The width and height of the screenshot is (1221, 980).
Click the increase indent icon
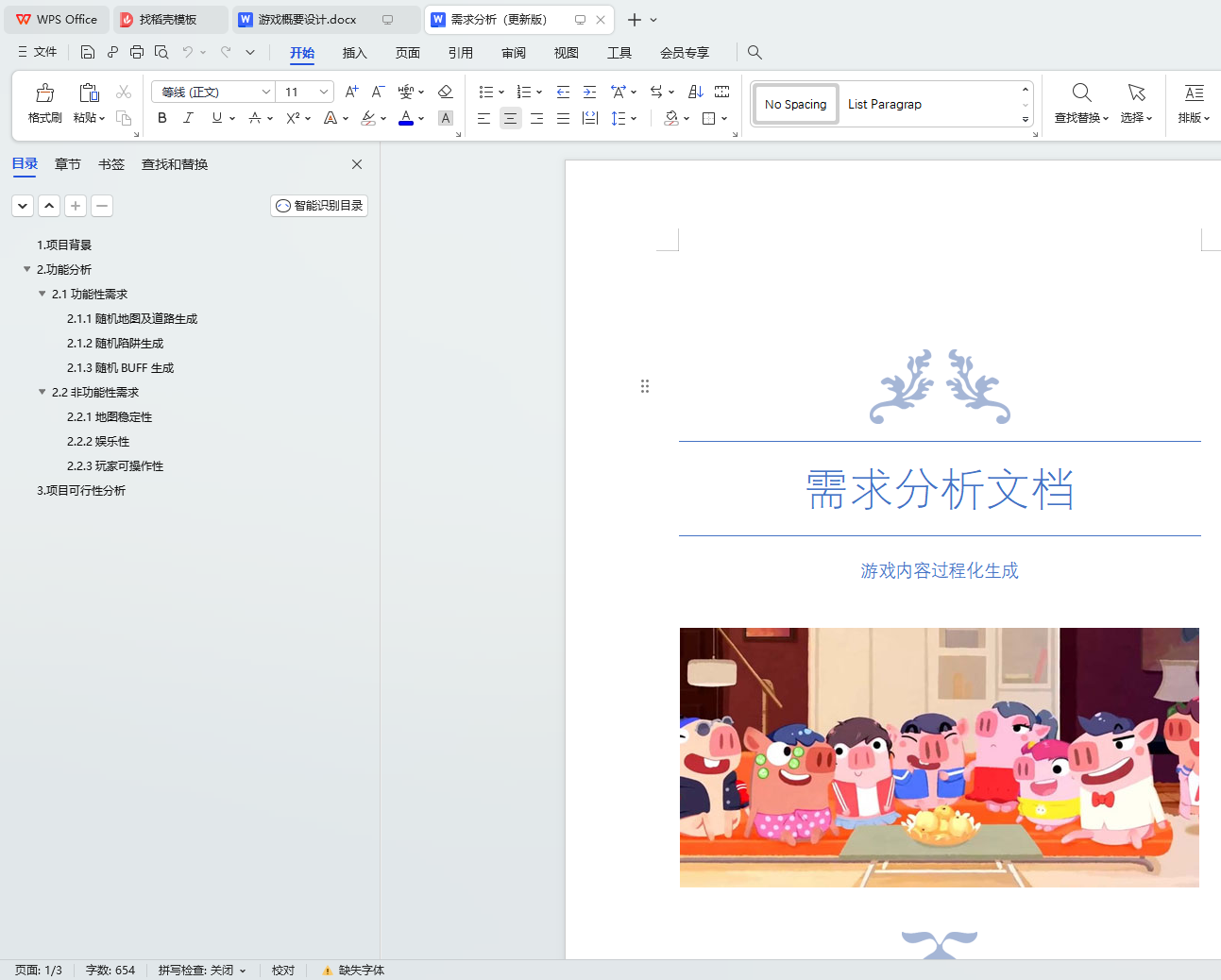[x=590, y=92]
